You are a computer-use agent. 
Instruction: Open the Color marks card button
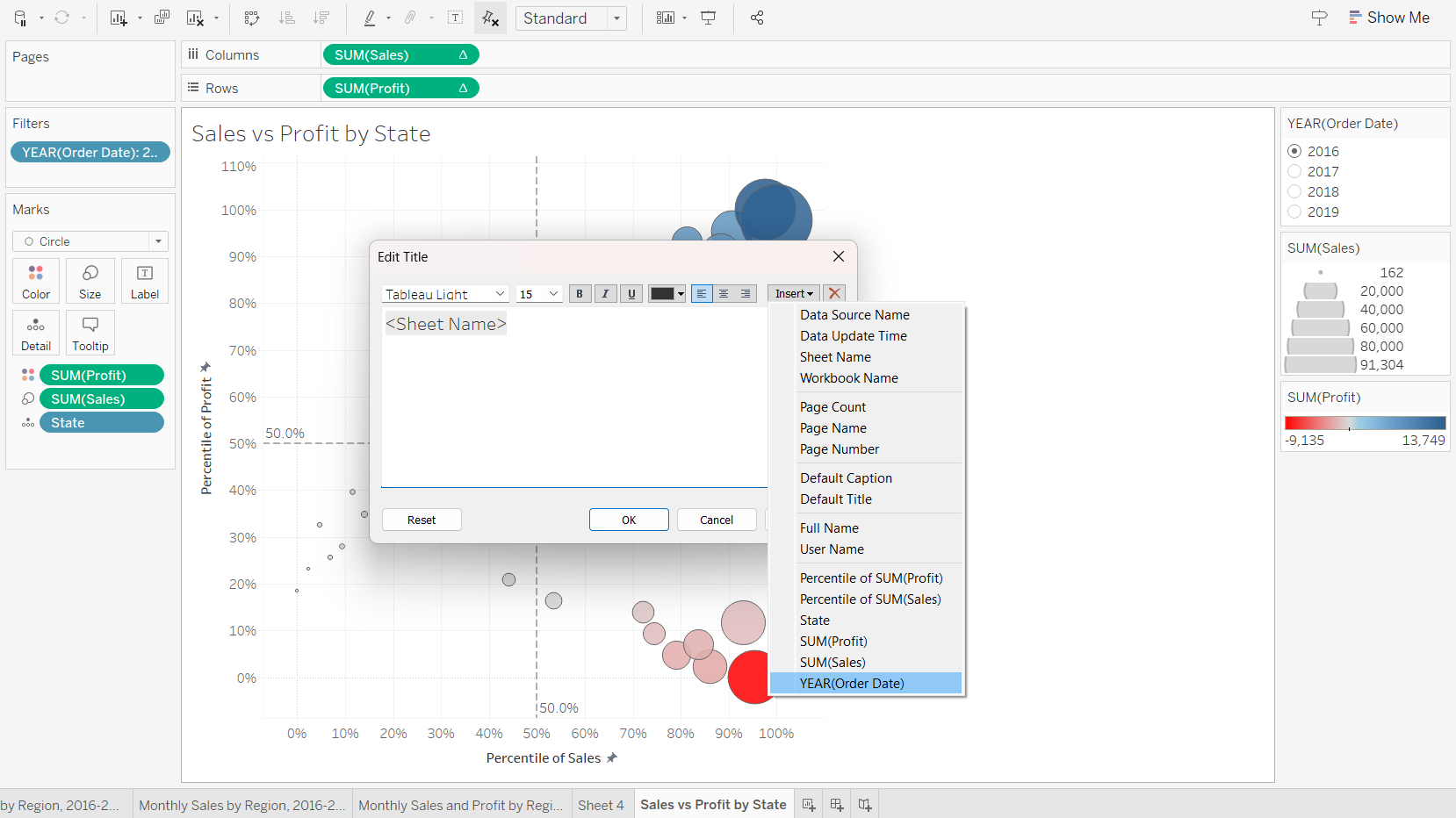[x=36, y=282]
